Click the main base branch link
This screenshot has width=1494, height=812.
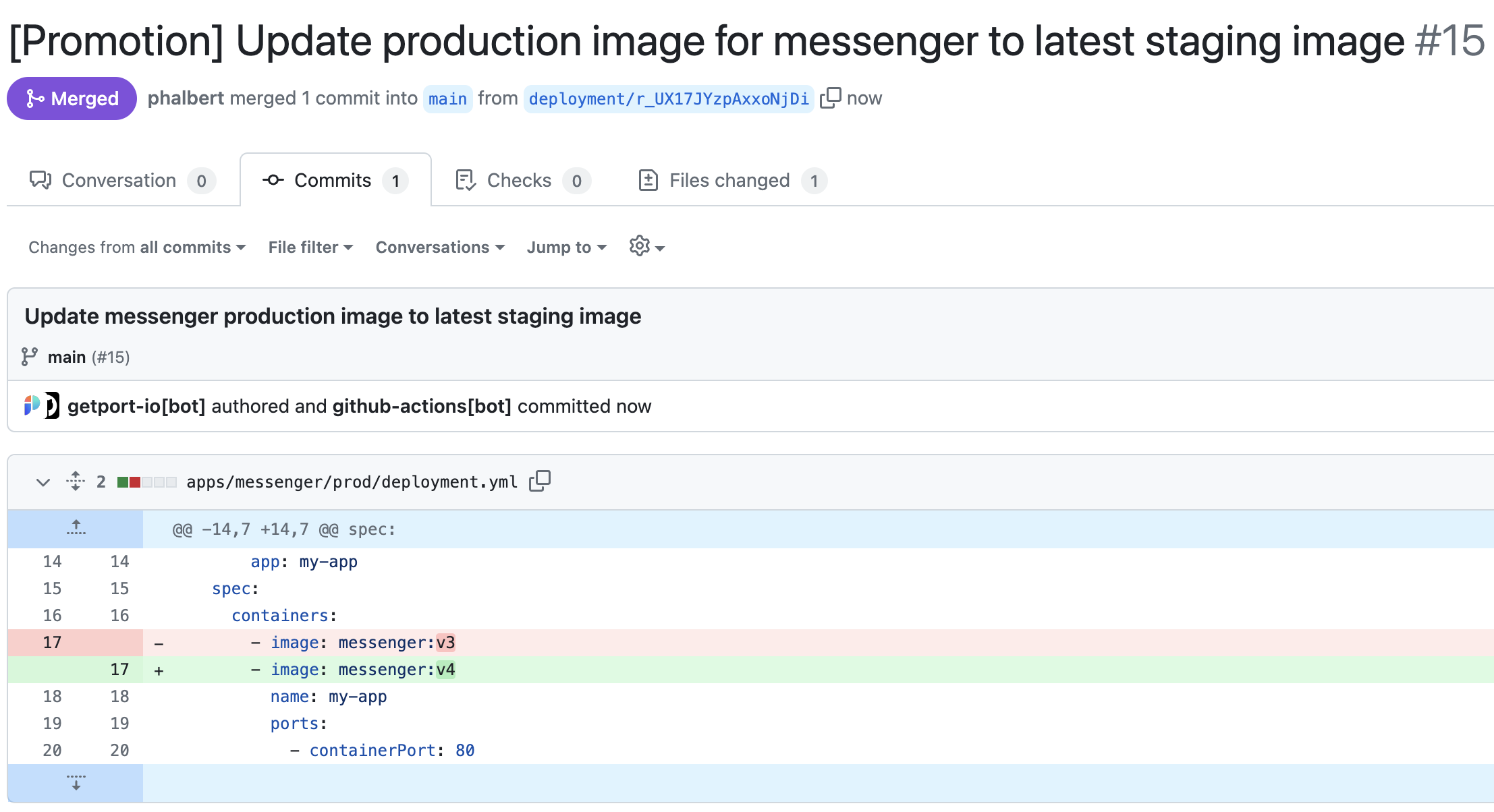point(447,99)
